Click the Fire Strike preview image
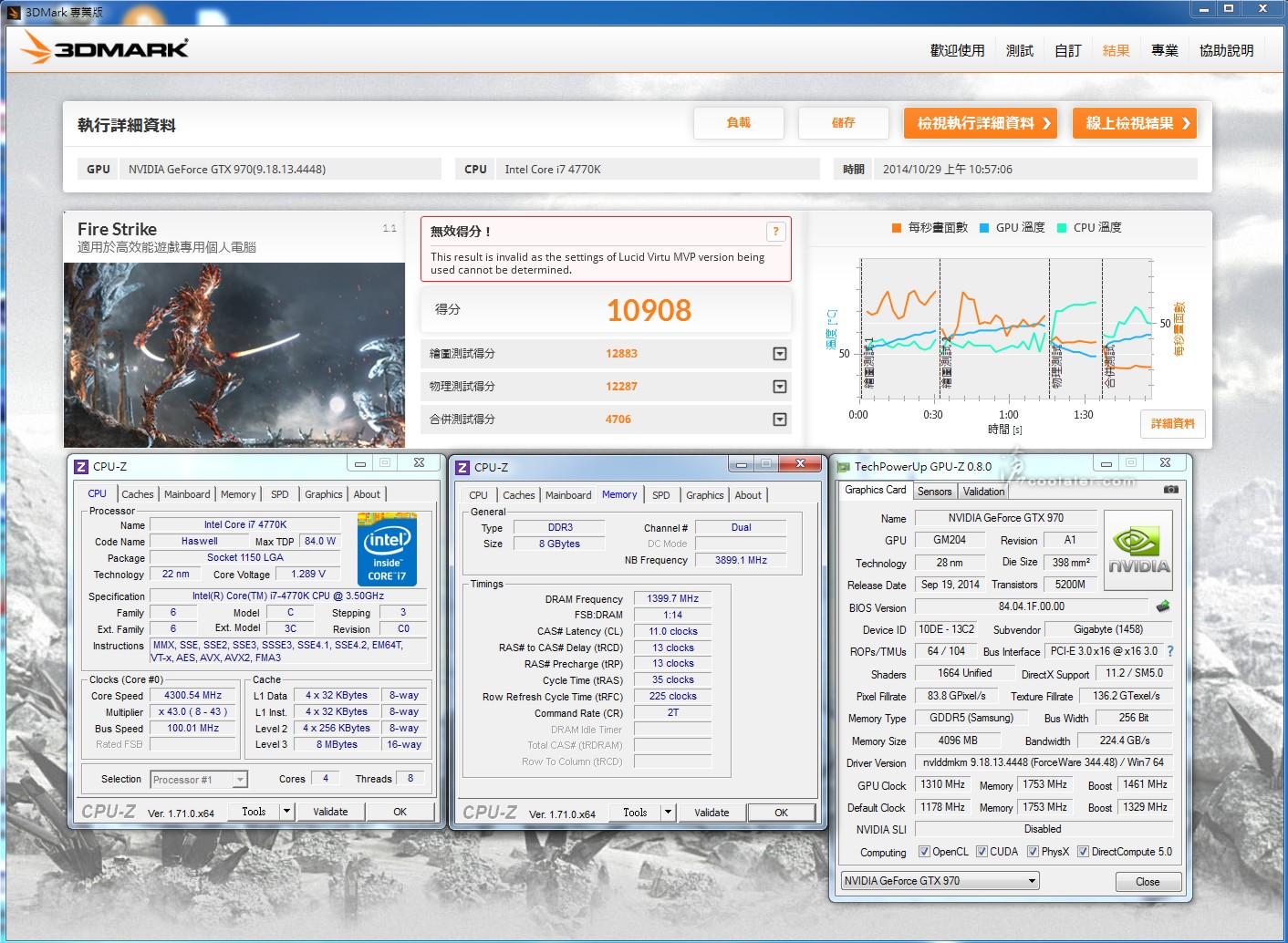 click(x=234, y=355)
